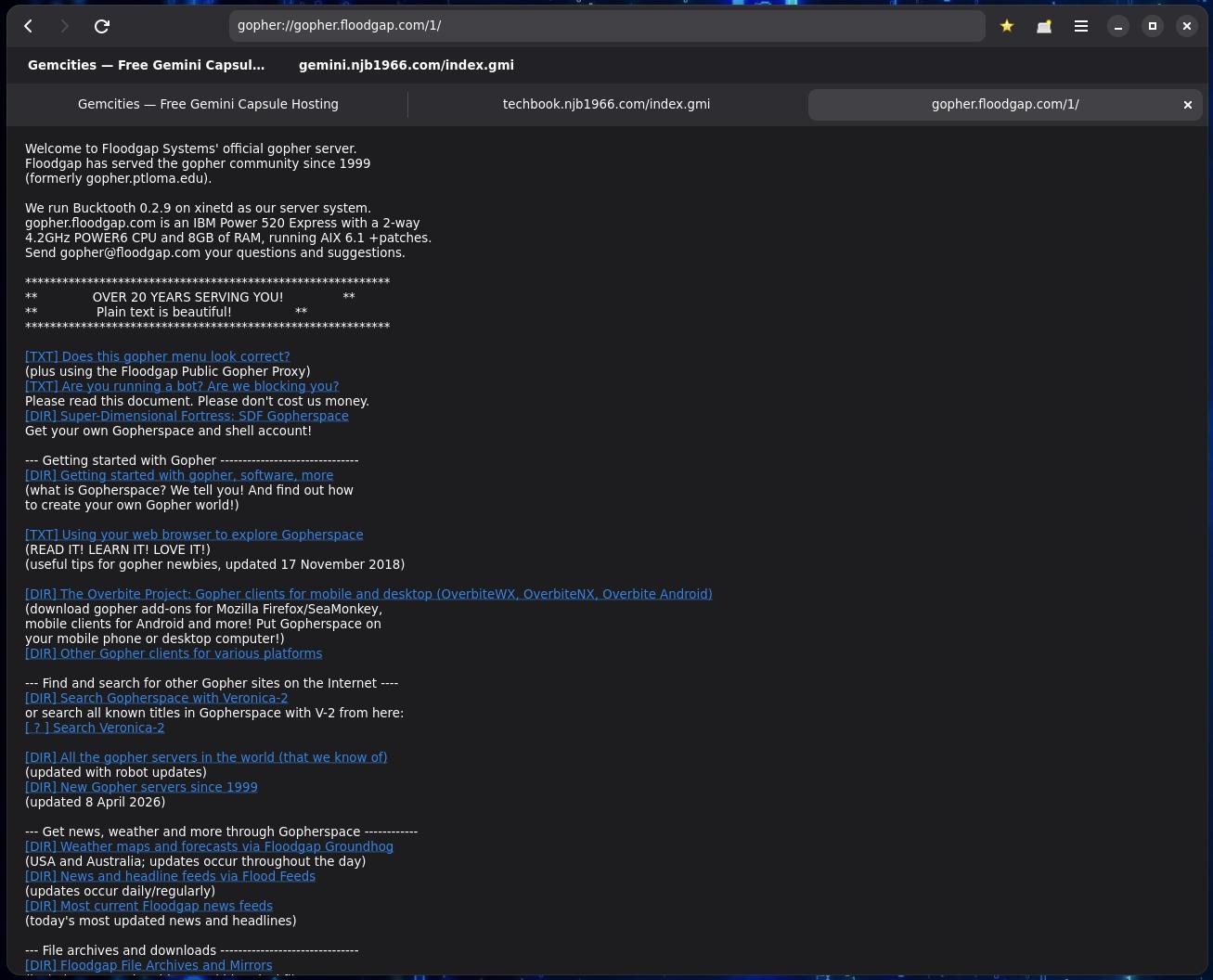Image resolution: width=1213 pixels, height=980 pixels.
Task: Open the Overbite Project directory link
Action: pos(368,594)
